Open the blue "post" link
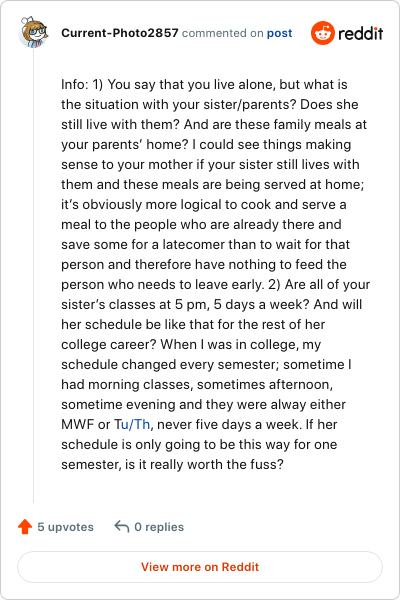The height and width of the screenshot is (600, 400). (279, 33)
